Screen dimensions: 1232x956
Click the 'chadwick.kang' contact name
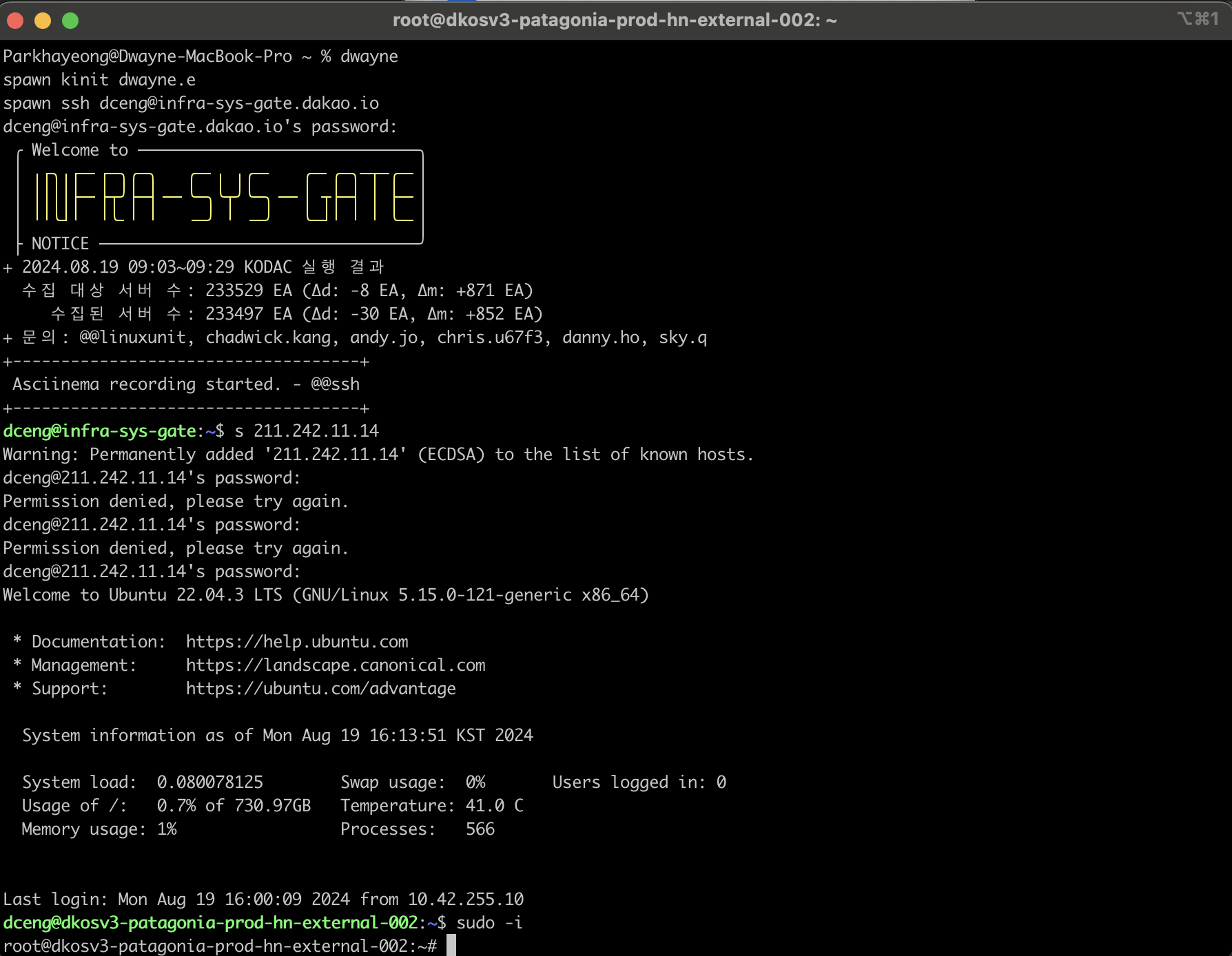pos(268,337)
